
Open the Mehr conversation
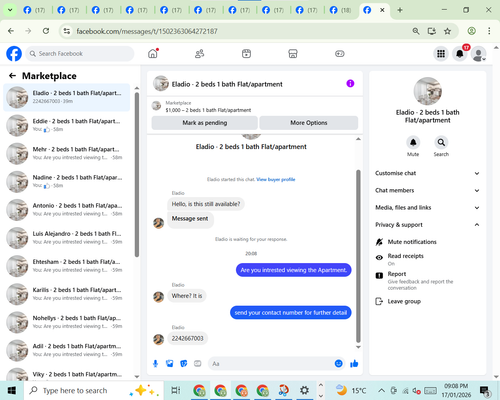coord(67,153)
